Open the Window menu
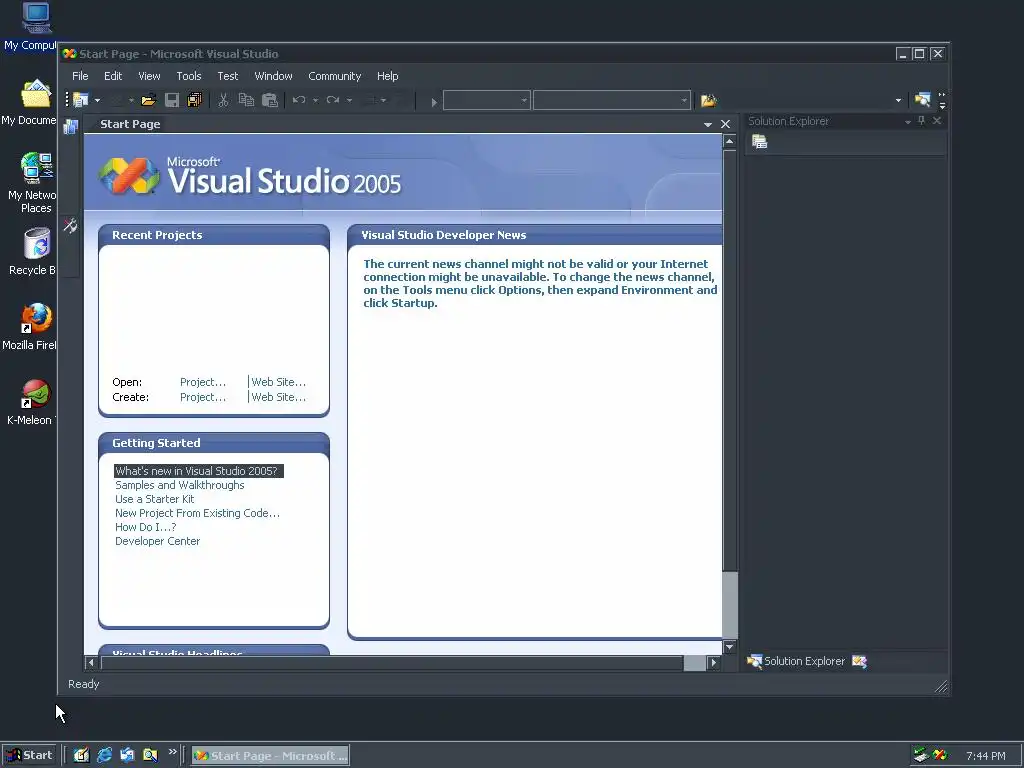The height and width of the screenshot is (768, 1024). 273,76
